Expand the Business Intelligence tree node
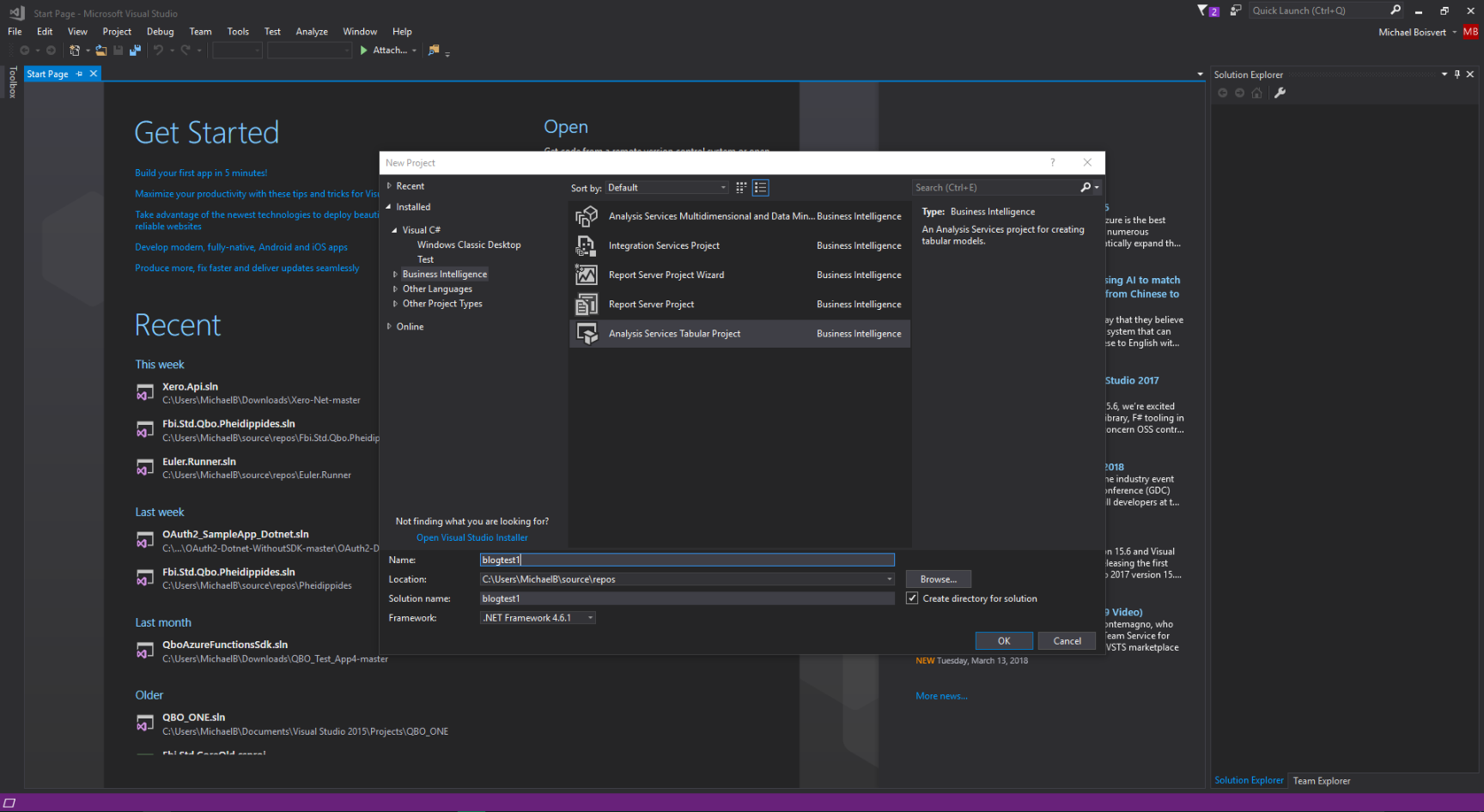Viewport: 1484px width, 812px height. [x=395, y=274]
